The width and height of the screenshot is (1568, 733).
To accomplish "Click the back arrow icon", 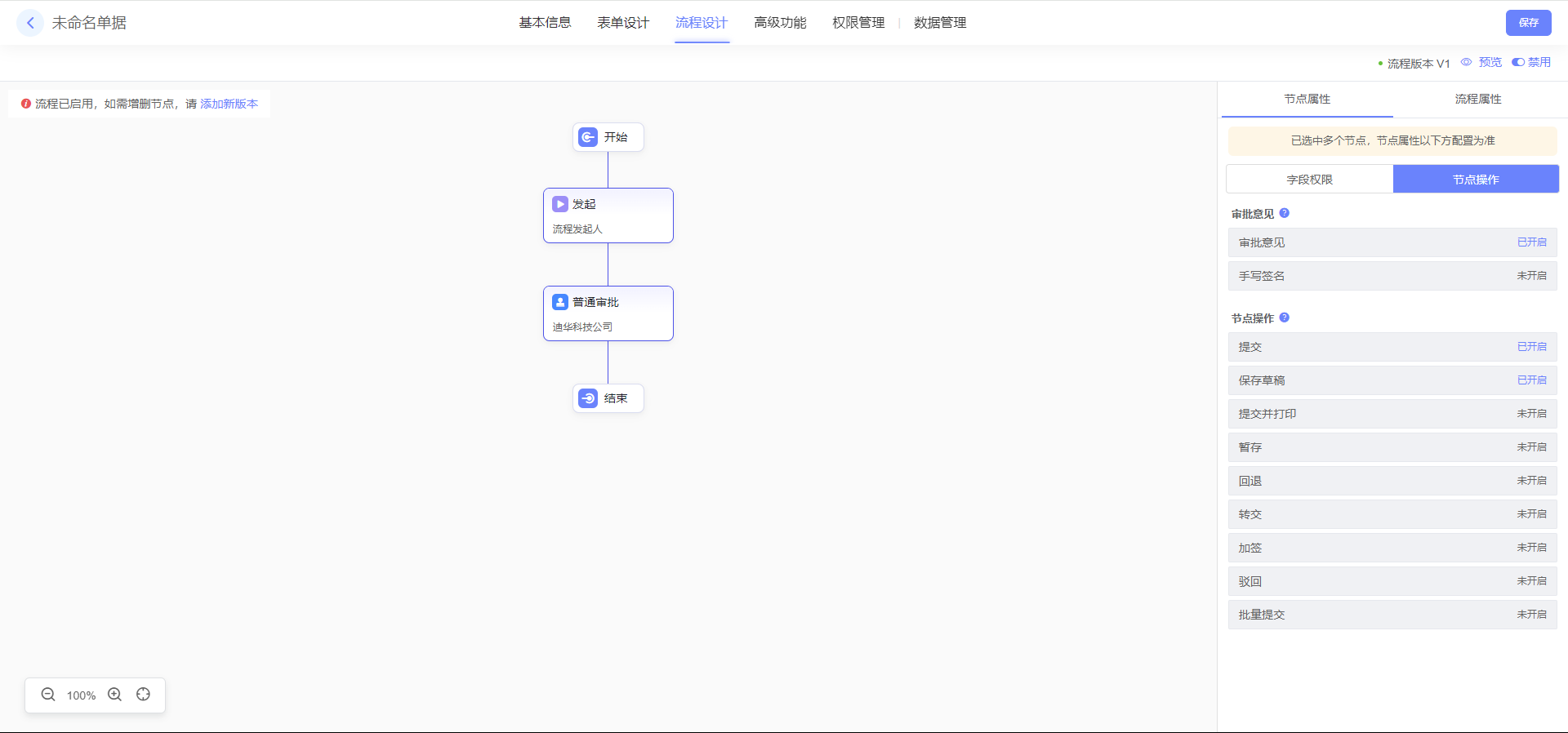I will (x=30, y=23).
